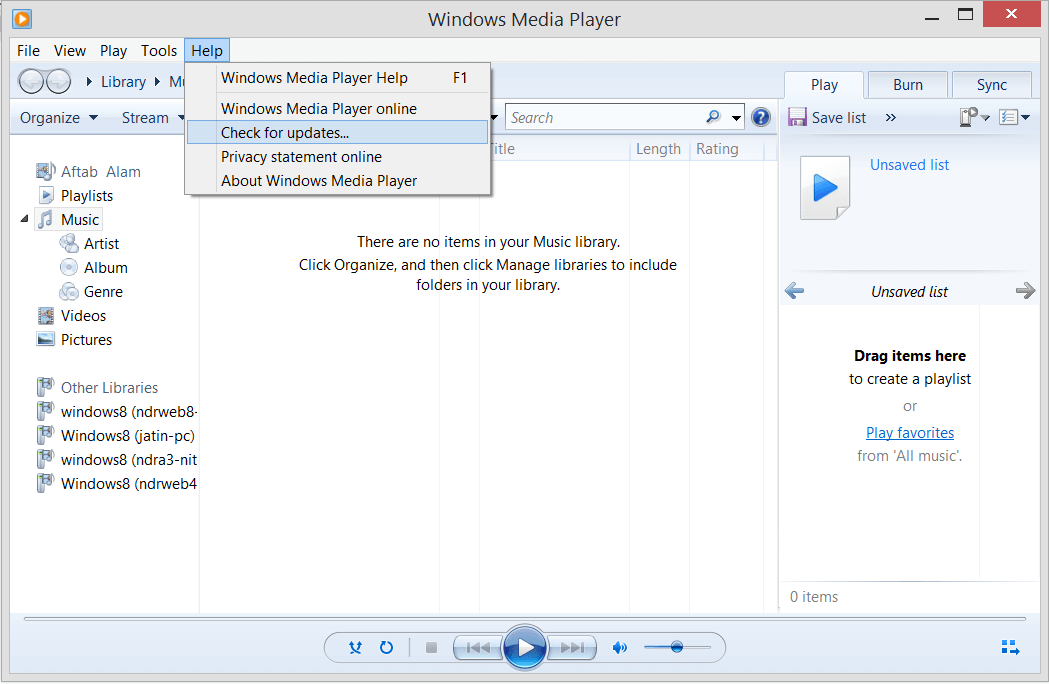Click the Unsaved list title link
The image size is (1049, 684).
[909, 165]
